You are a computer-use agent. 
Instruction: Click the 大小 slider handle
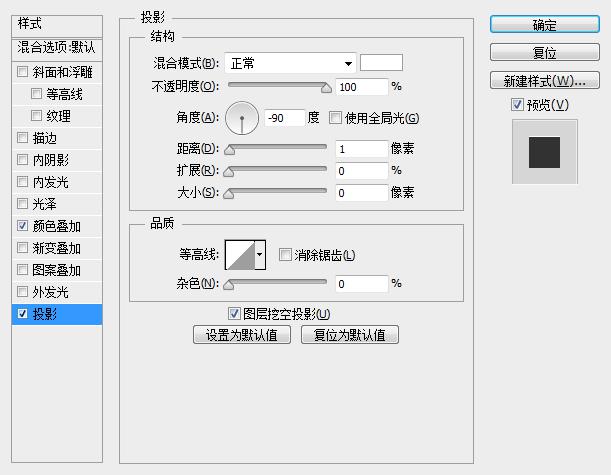pos(229,194)
